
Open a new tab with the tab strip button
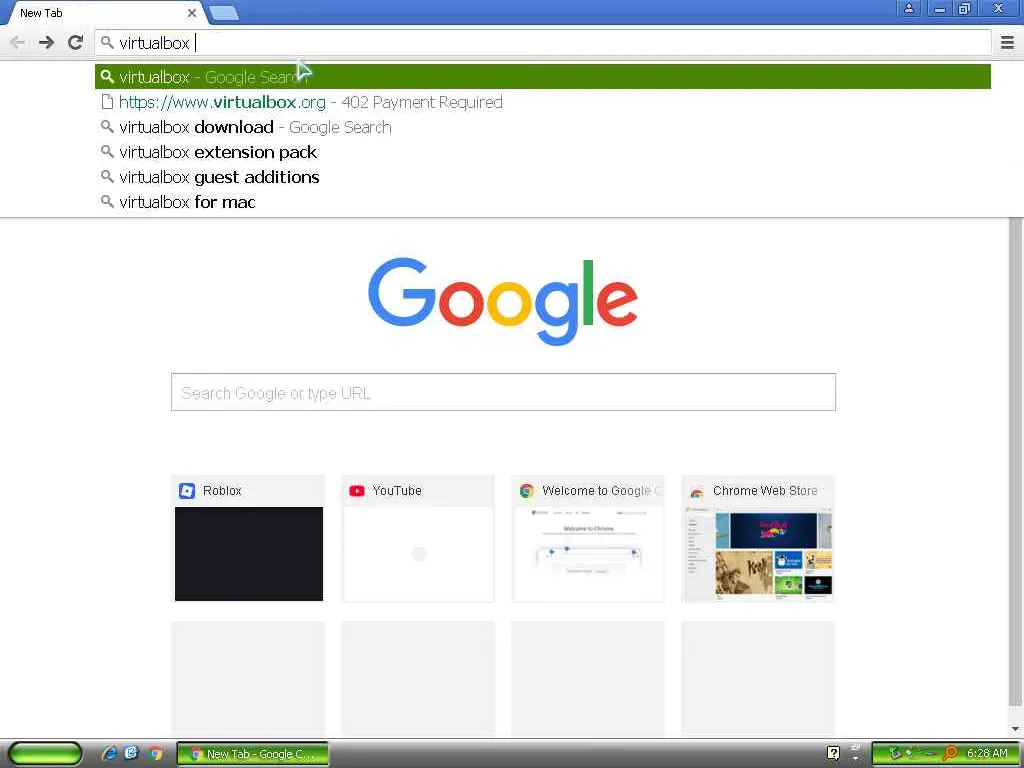click(224, 13)
